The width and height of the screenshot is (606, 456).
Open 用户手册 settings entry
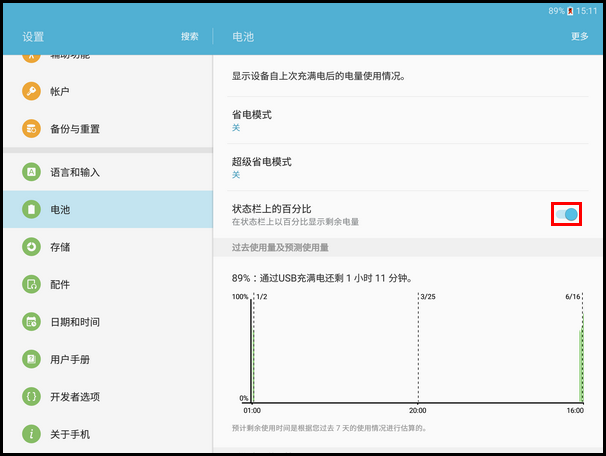(108, 359)
